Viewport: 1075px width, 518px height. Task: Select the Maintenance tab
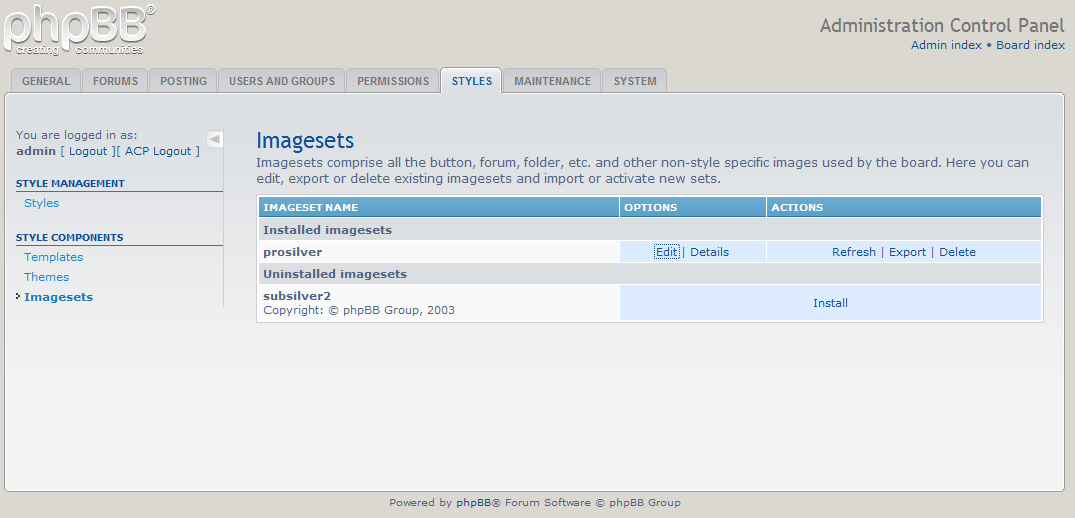click(552, 81)
